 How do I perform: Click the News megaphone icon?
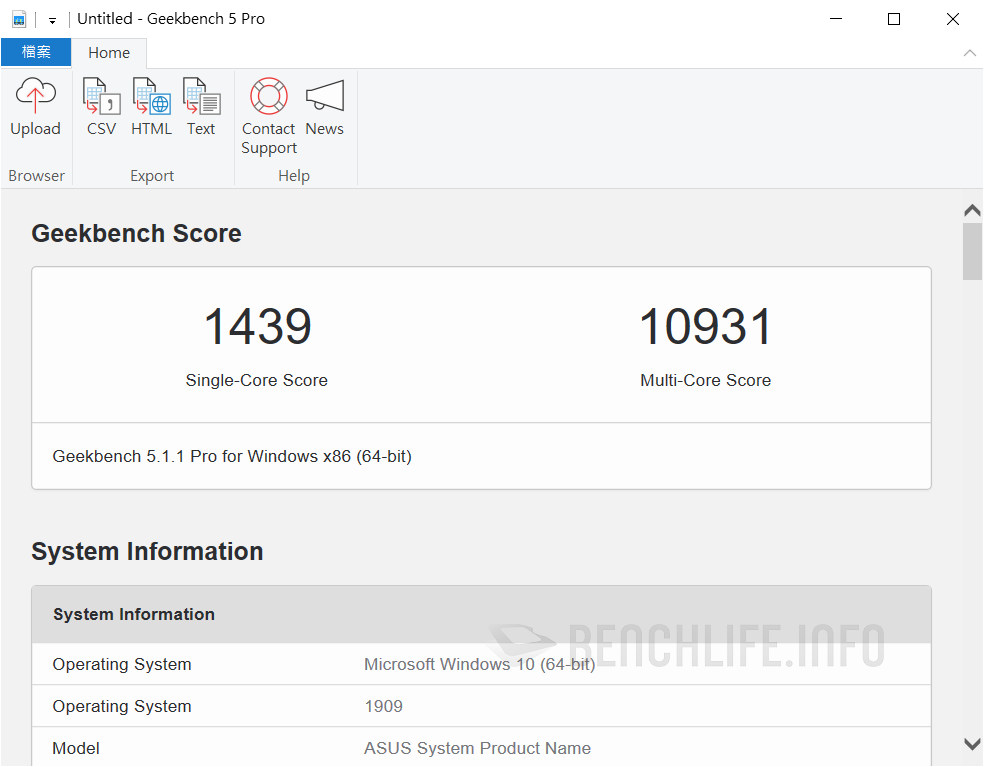[324, 98]
